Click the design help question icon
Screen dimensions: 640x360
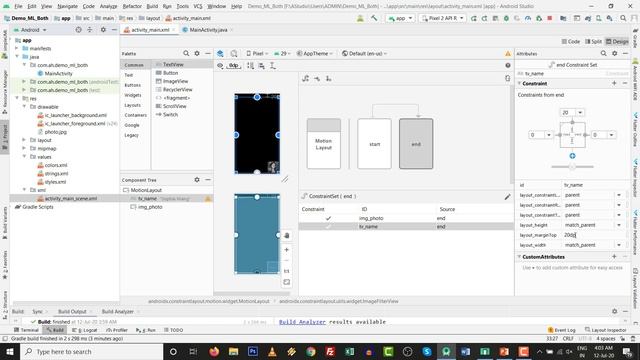point(508,65)
